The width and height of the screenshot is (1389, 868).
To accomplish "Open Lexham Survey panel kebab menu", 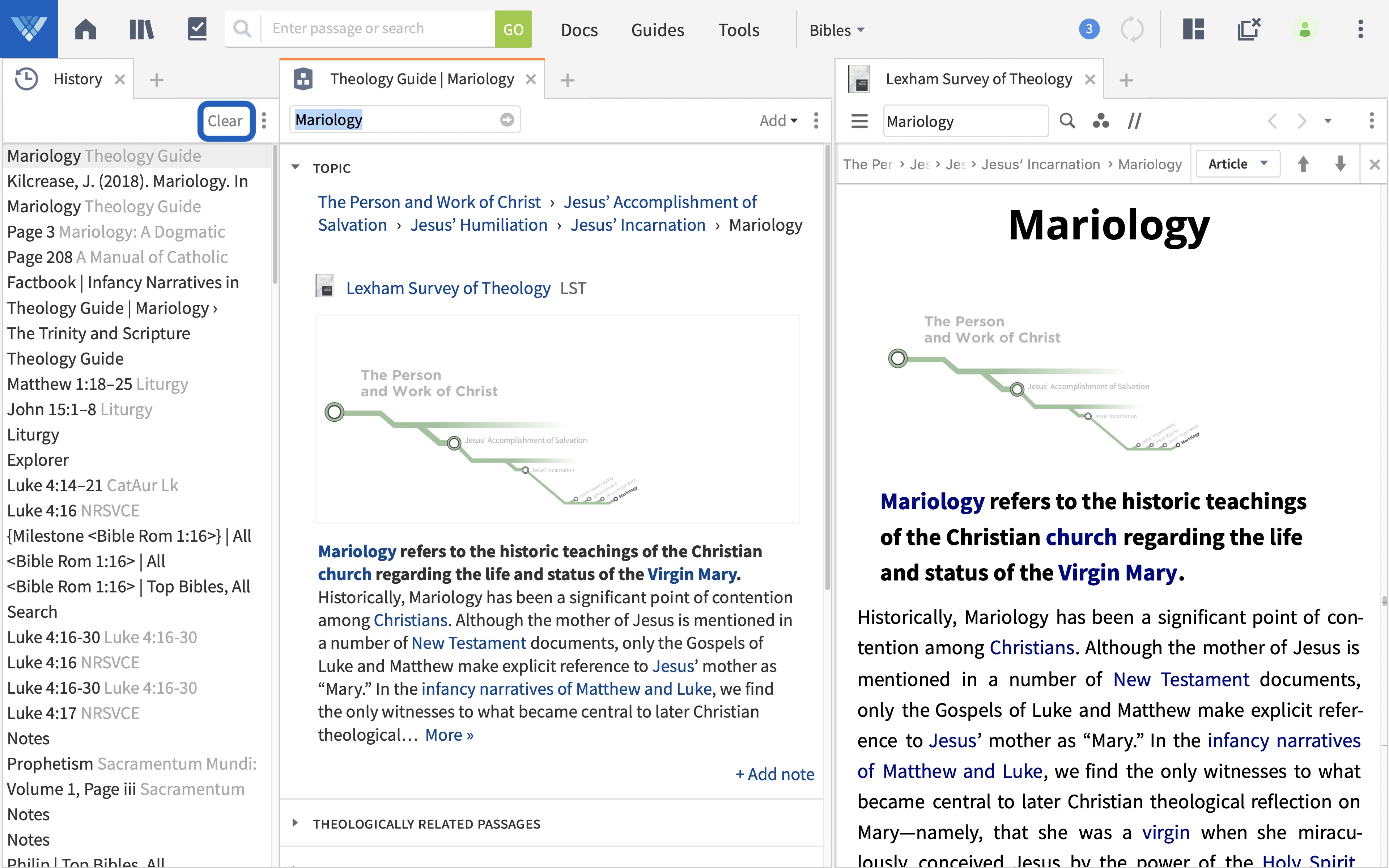I will point(1372,120).
